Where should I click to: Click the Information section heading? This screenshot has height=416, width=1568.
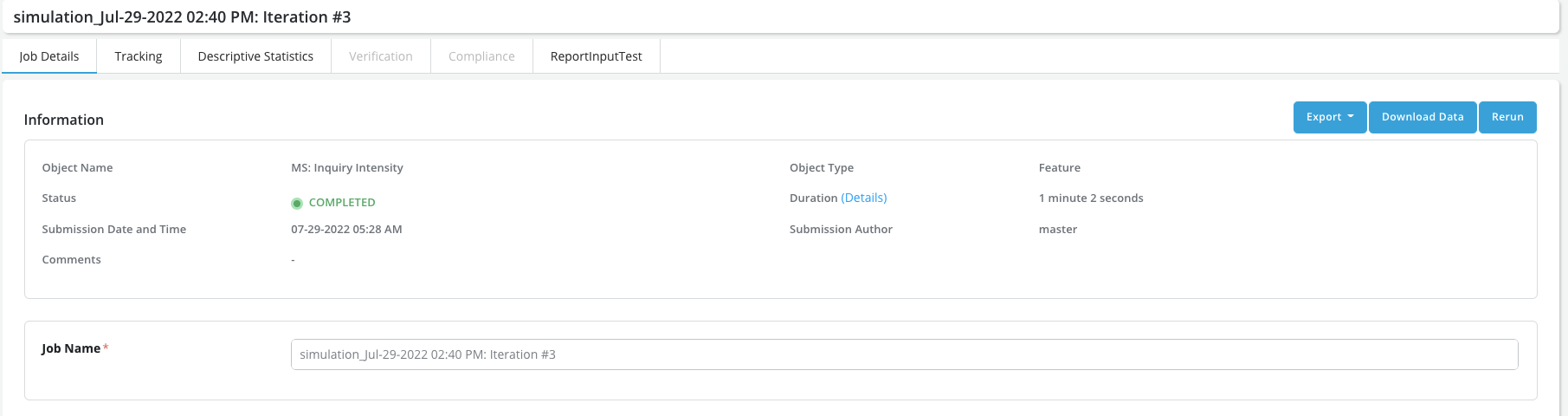pos(64,120)
